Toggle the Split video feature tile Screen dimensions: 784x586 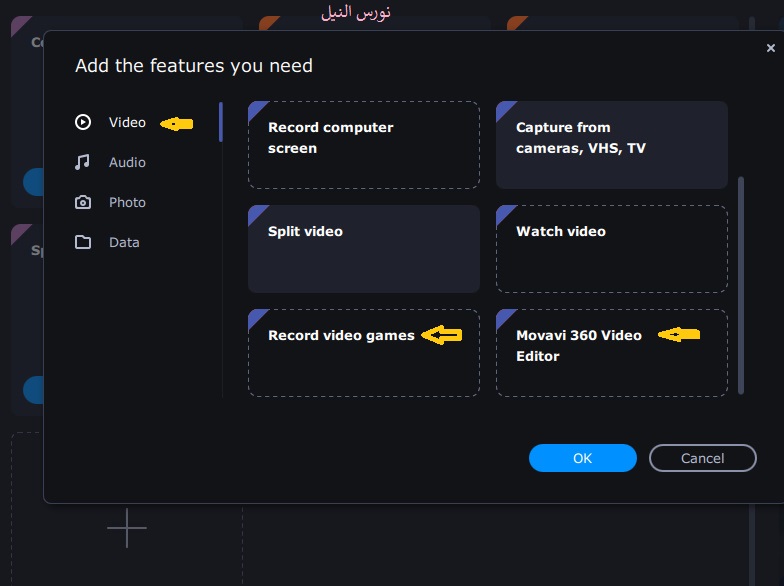[364, 249]
